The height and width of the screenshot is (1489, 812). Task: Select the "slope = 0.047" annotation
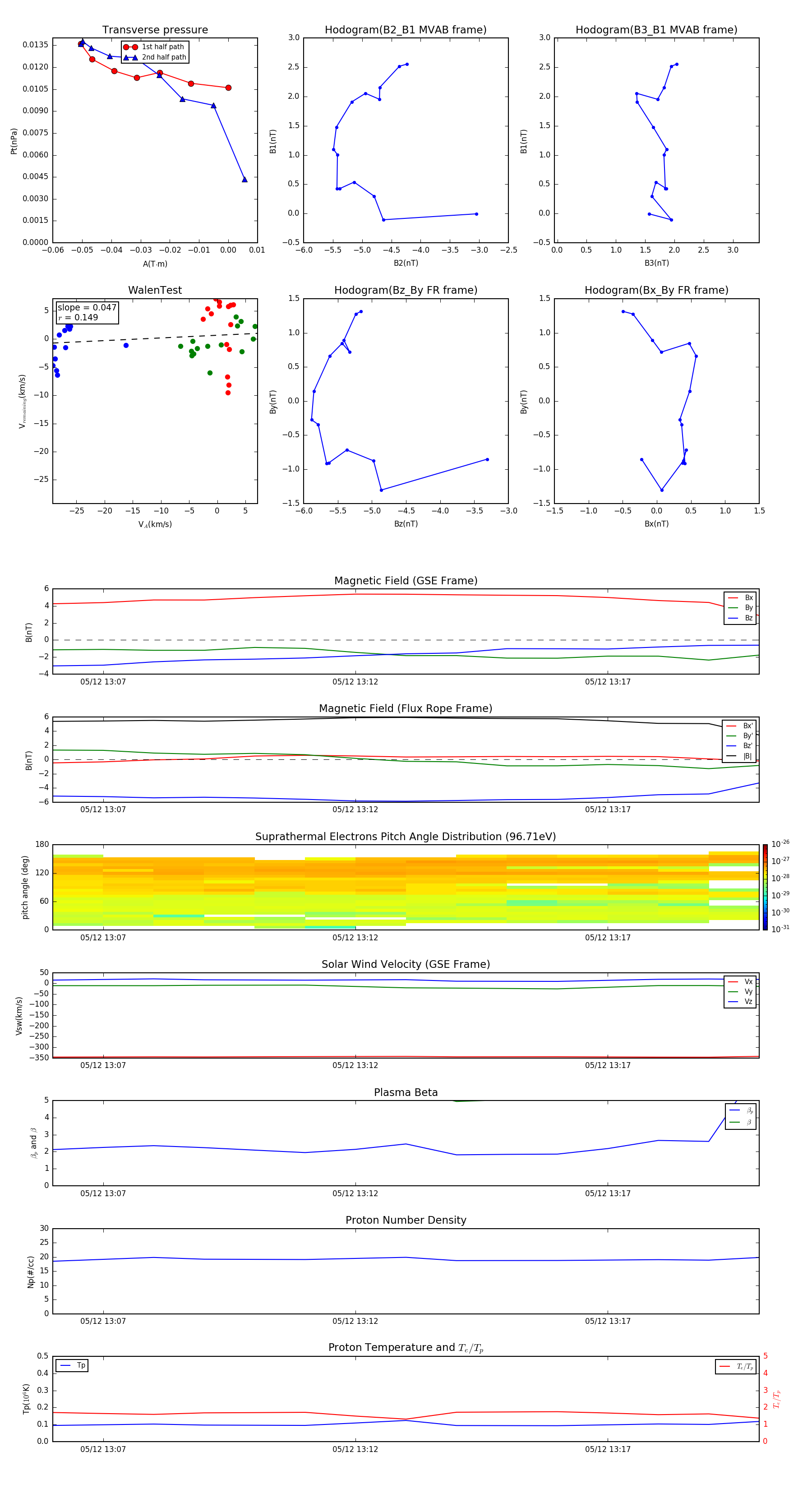pos(87,308)
